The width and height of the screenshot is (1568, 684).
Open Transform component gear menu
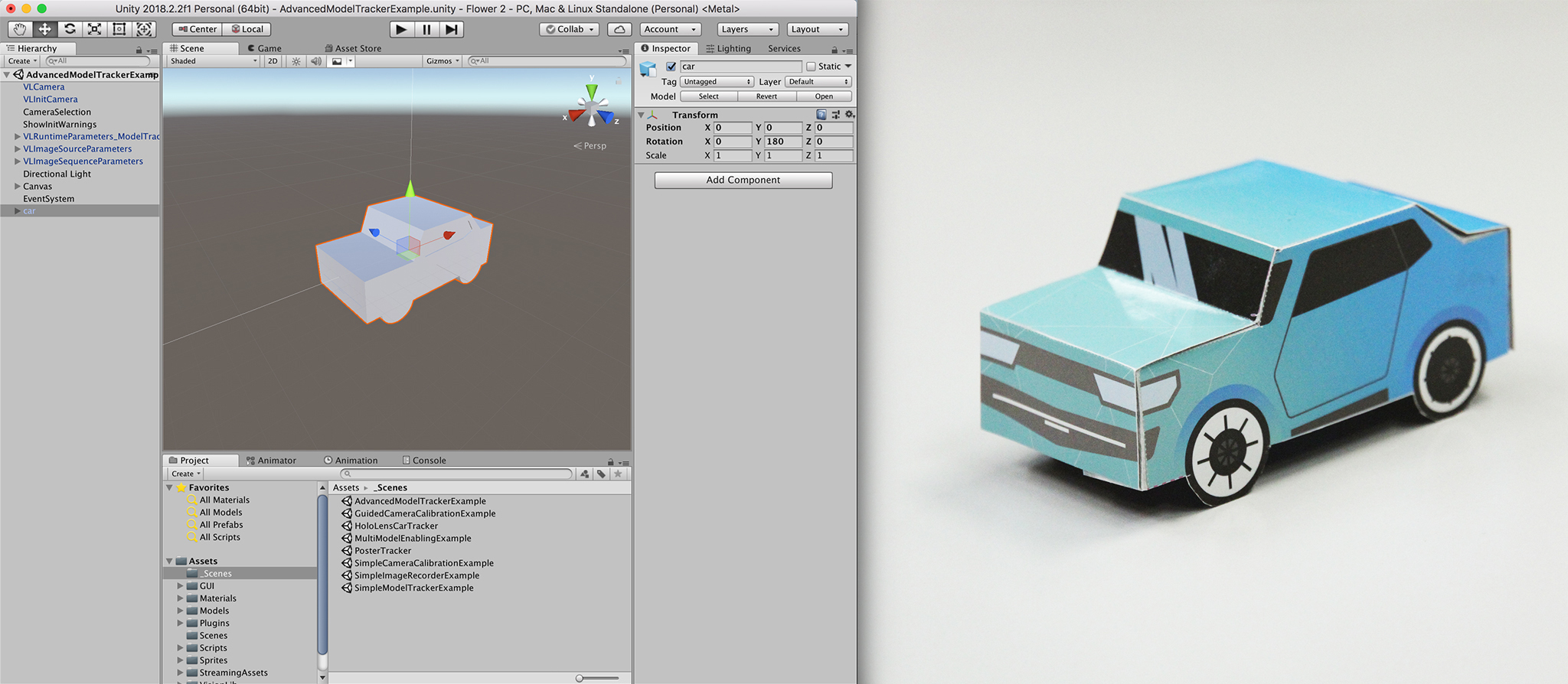849,115
